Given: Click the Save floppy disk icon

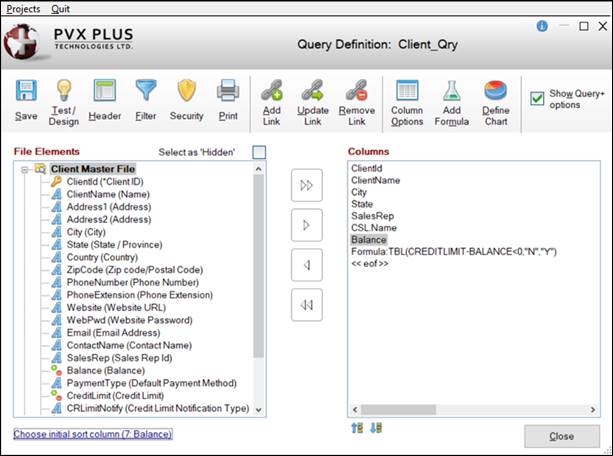Looking at the screenshot, I should [x=26, y=90].
